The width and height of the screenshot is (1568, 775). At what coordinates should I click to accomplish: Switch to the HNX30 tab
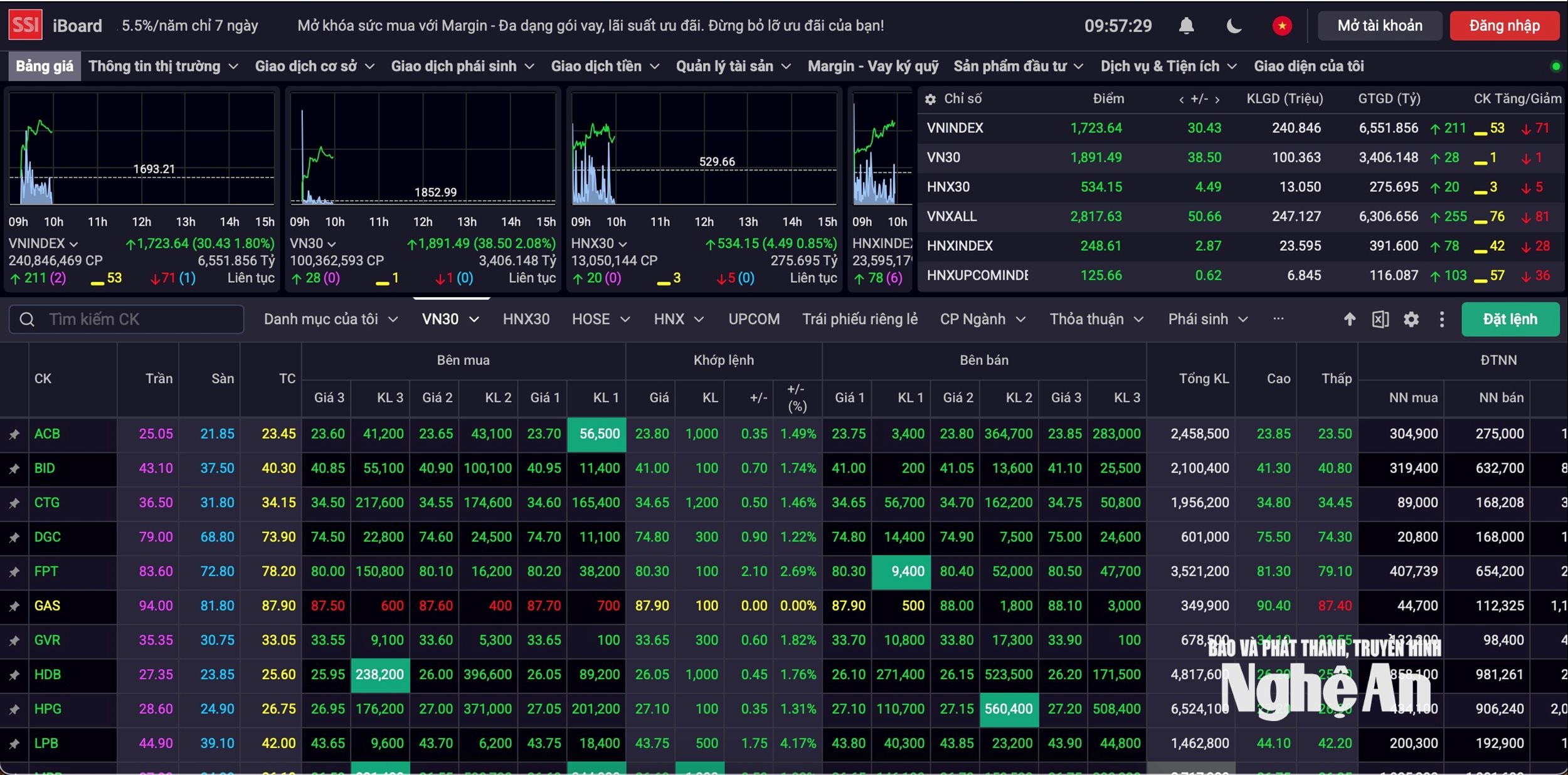526,319
